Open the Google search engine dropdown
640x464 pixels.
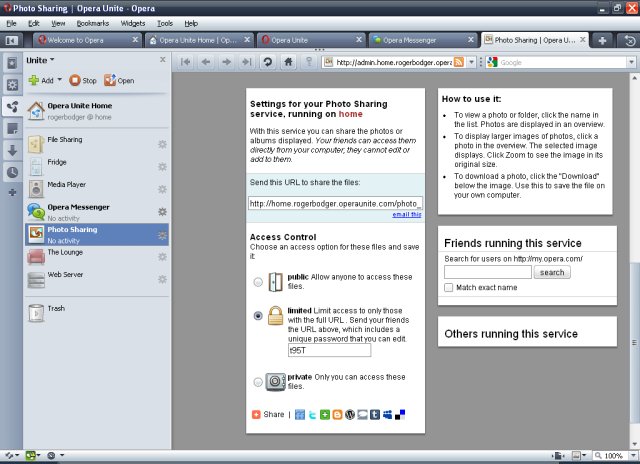(x=492, y=62)
